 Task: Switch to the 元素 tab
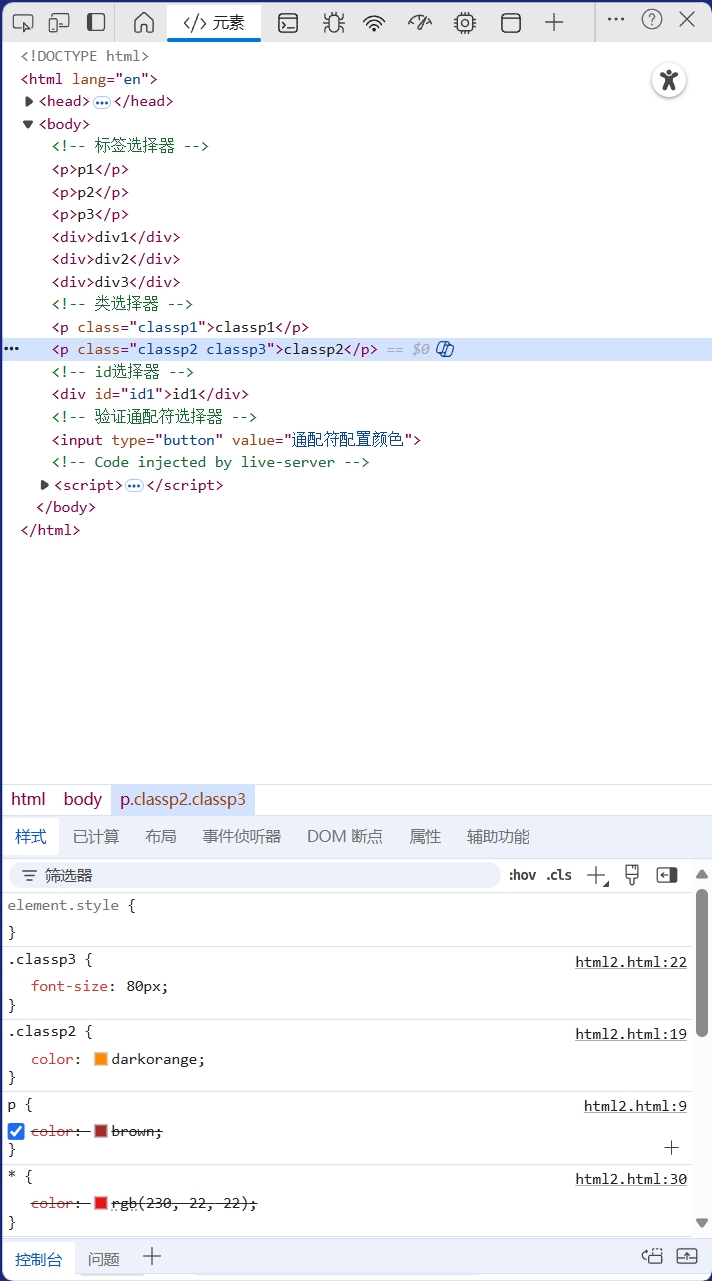(214, 22)
